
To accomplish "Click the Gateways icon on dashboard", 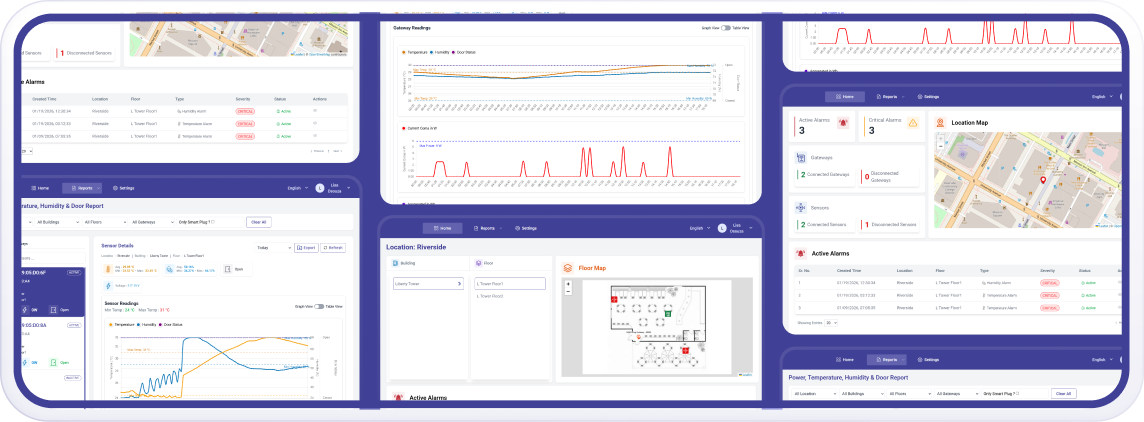I will coord(801,157).
